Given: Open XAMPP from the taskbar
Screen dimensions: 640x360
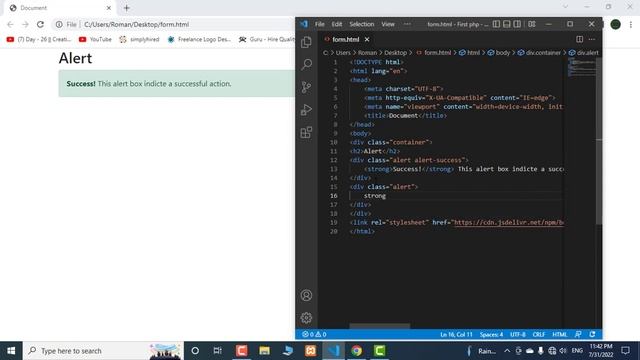Looking at the screenshot, I should 311,351.
